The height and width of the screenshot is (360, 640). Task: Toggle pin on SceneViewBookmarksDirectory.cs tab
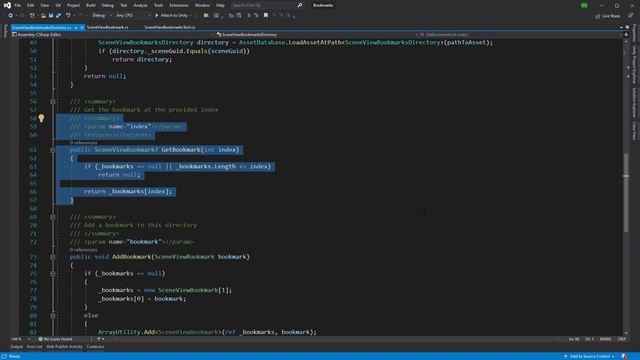tap(76, 27)
